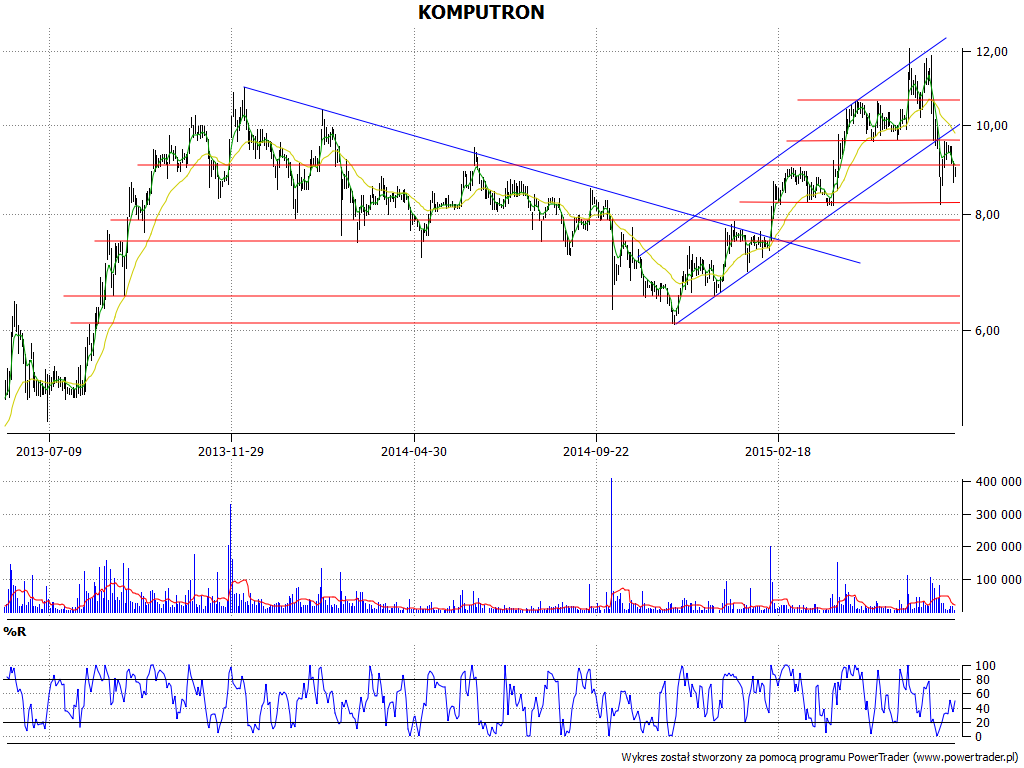
Task: Click the KOMPUTRON chart title
Action: point(481,12)
